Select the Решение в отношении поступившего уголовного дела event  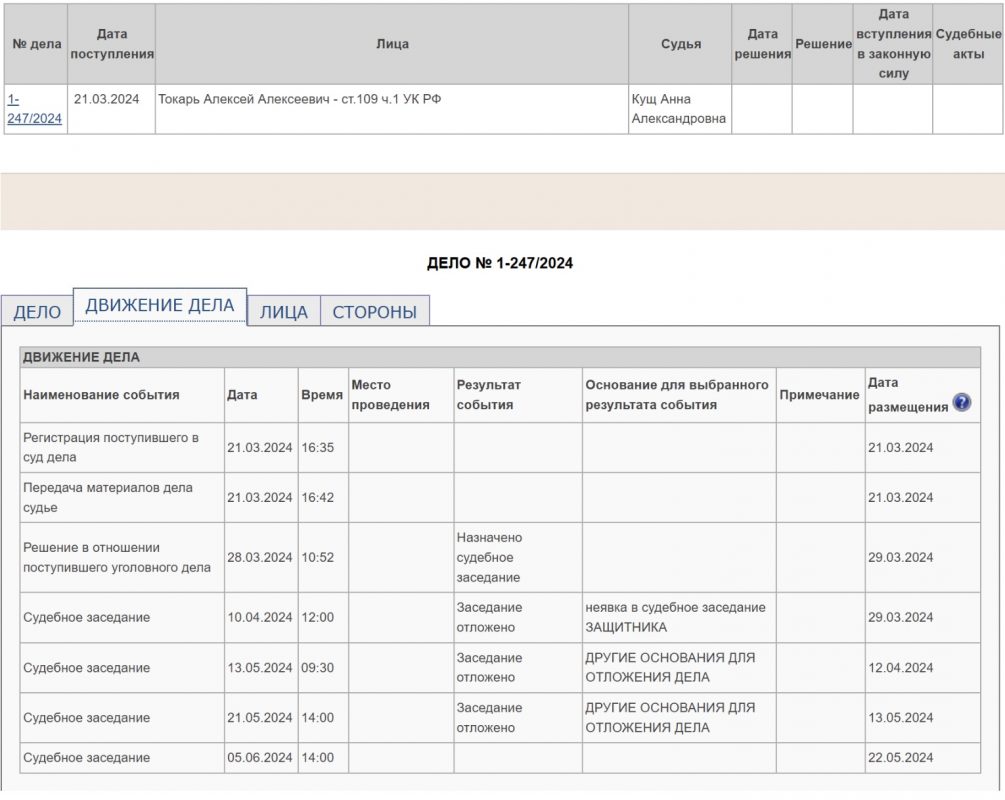click(x=117, y=557)
